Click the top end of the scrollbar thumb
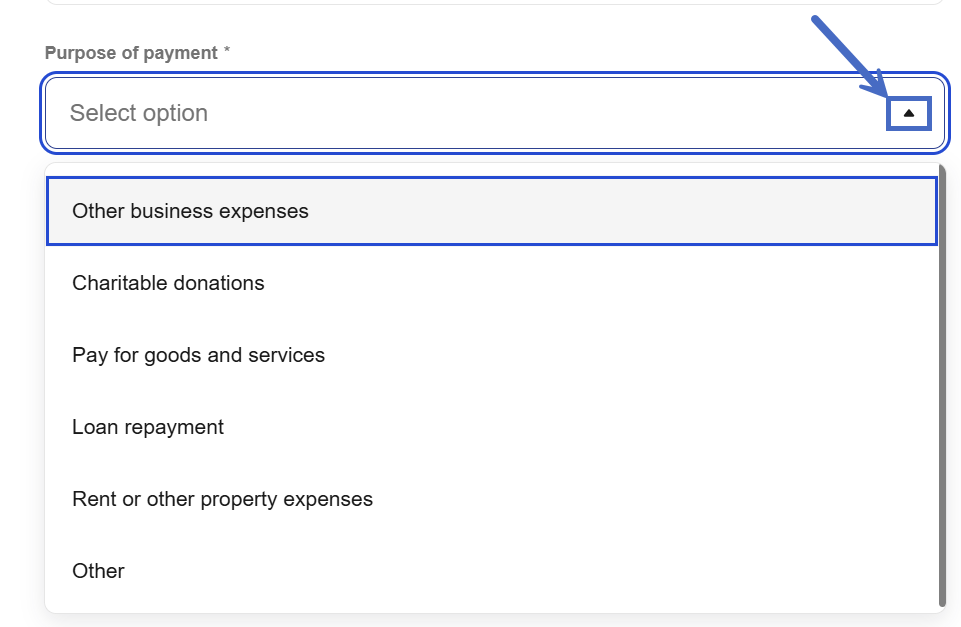 (x=942, y=180)
